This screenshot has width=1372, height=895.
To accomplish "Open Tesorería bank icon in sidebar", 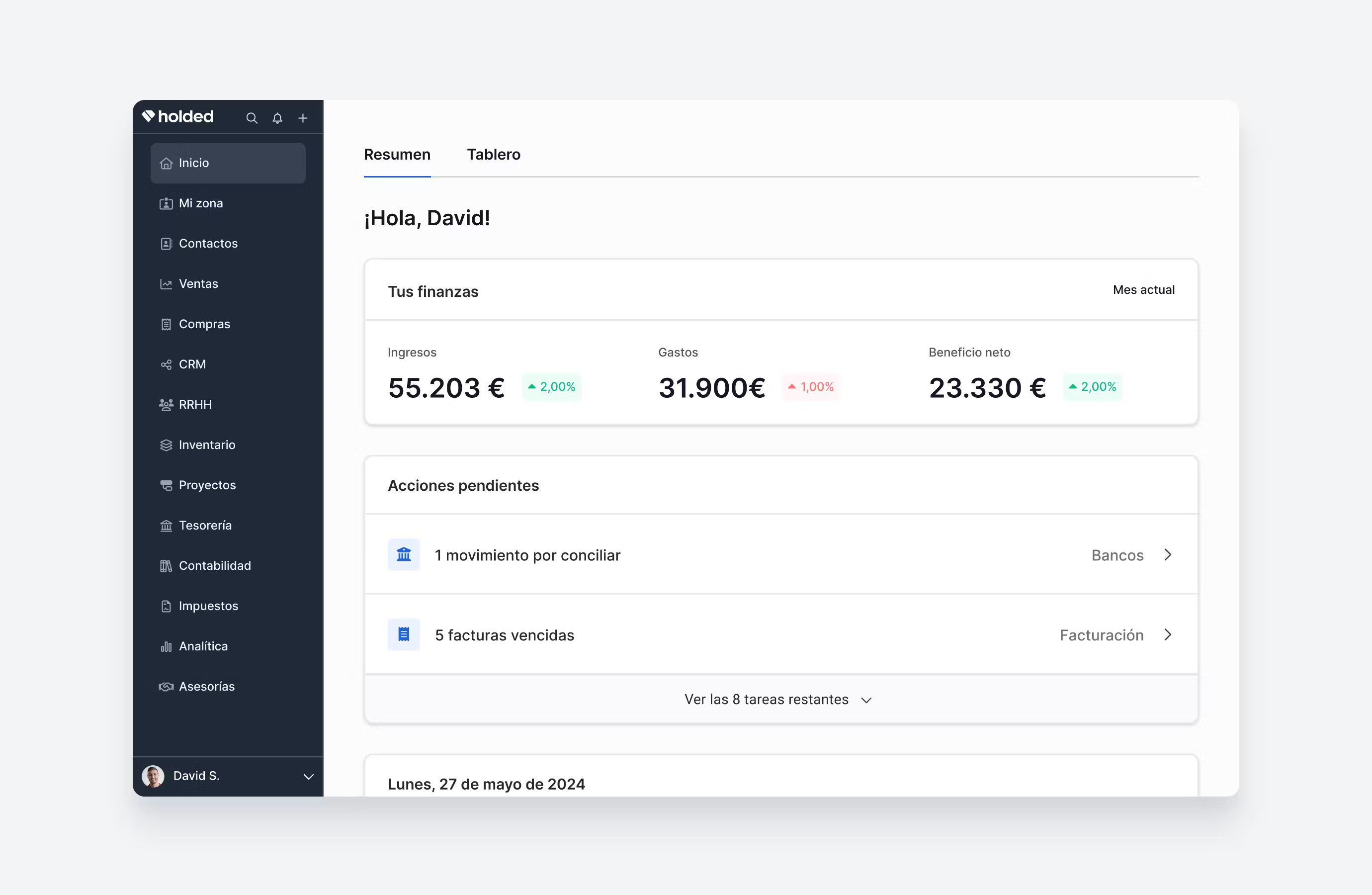I will (x=166, y=526).
